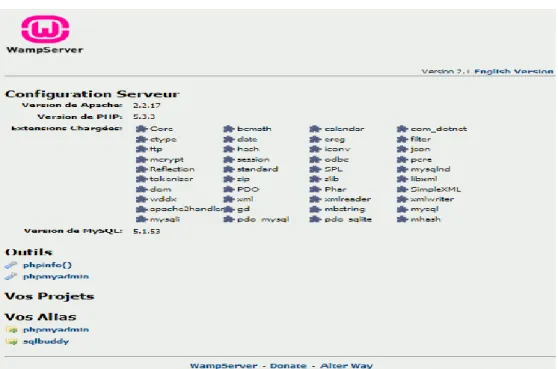This screenshot has height=369, width=558.
Task: Select the MySQL version value 5.1.53
Action: point(147,231)
